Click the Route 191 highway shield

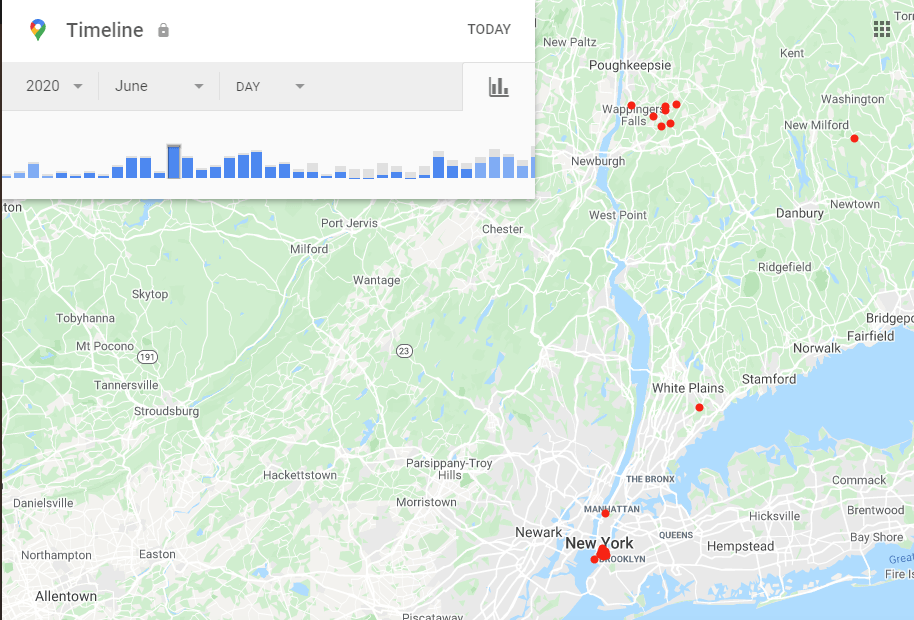click(148, 357)
